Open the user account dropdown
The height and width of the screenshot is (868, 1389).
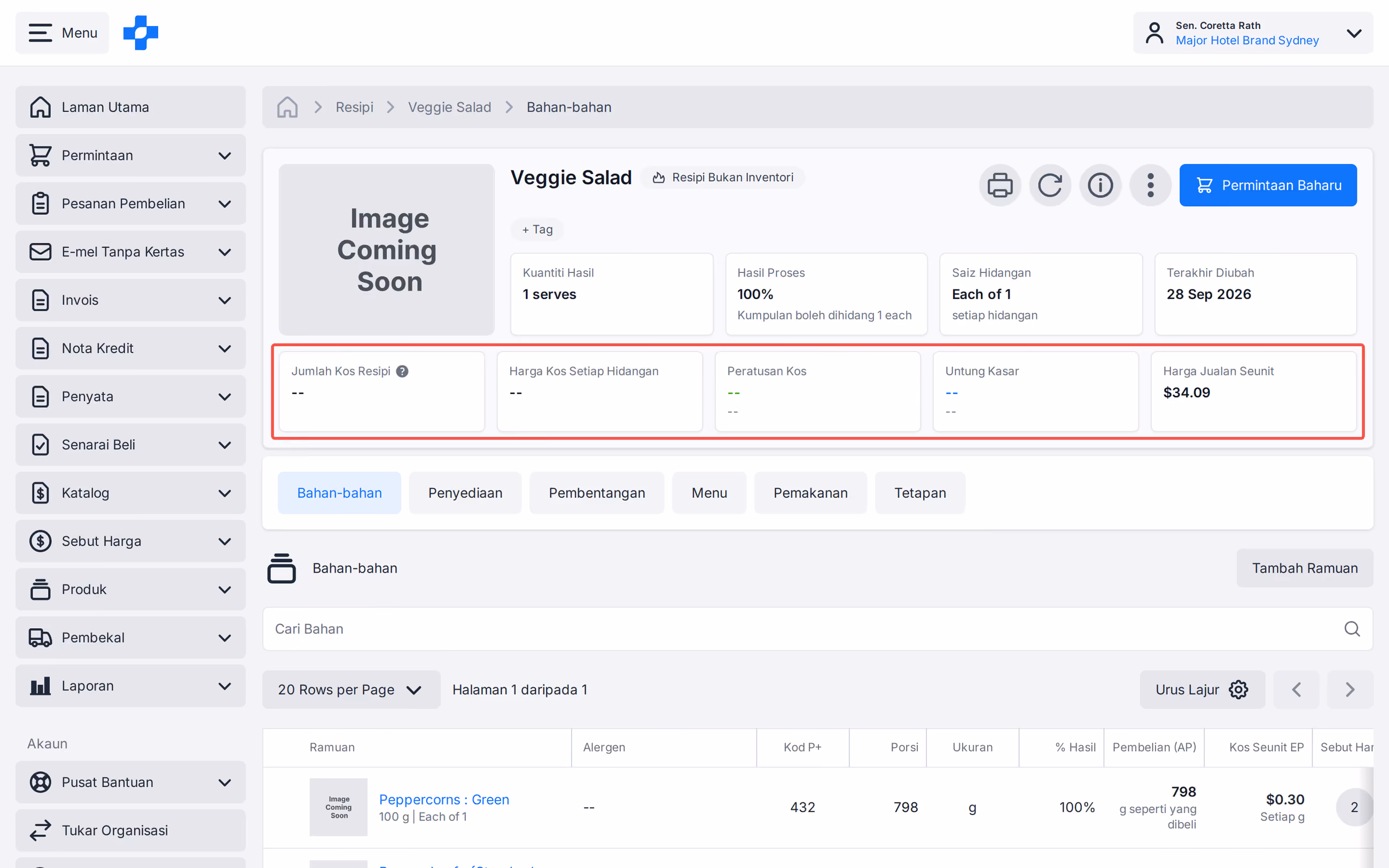[1253, 33]
